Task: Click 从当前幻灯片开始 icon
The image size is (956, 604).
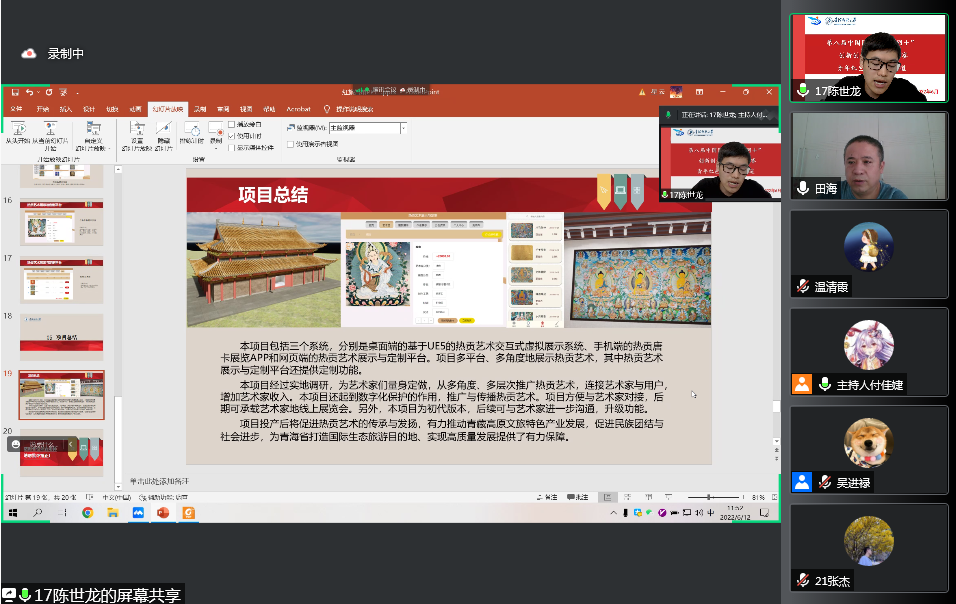Action: [48, 131]
